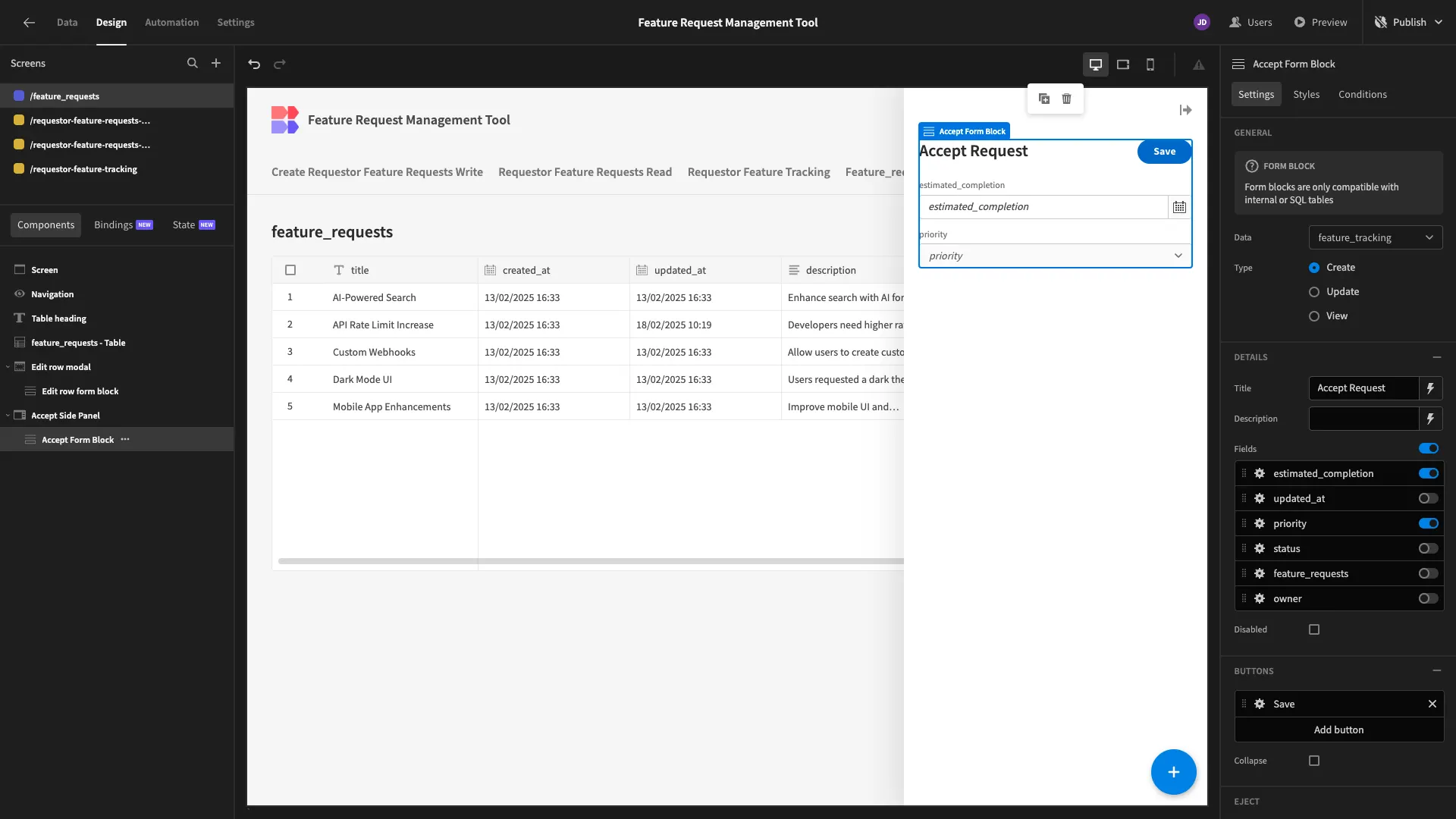Open the priority dropdown in form

coord(1055,256)
